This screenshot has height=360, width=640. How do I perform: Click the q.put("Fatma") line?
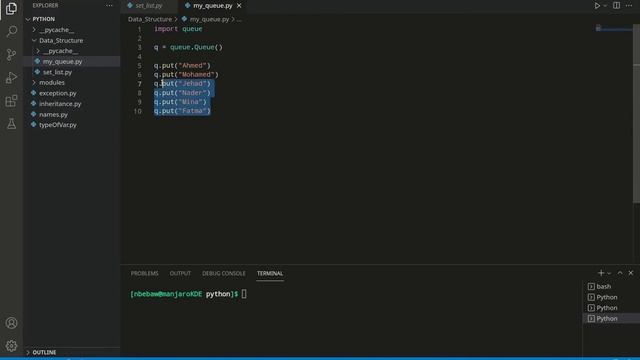[x=182, y=111]
